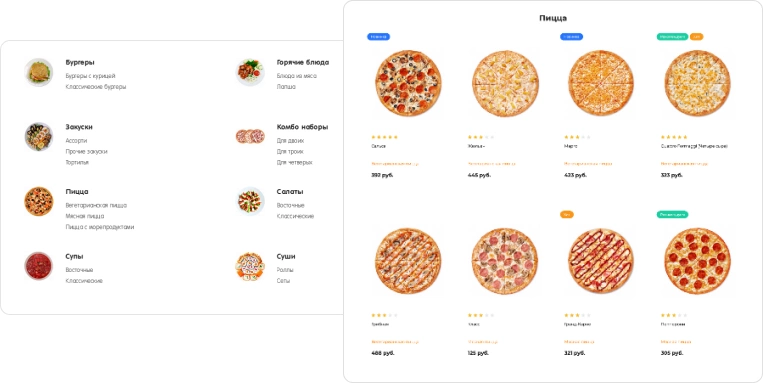Image resolution: width=763 pixels, height=383 pixels.
Task: Click the Закуски category round icon
Action: (x=39, y=137)
